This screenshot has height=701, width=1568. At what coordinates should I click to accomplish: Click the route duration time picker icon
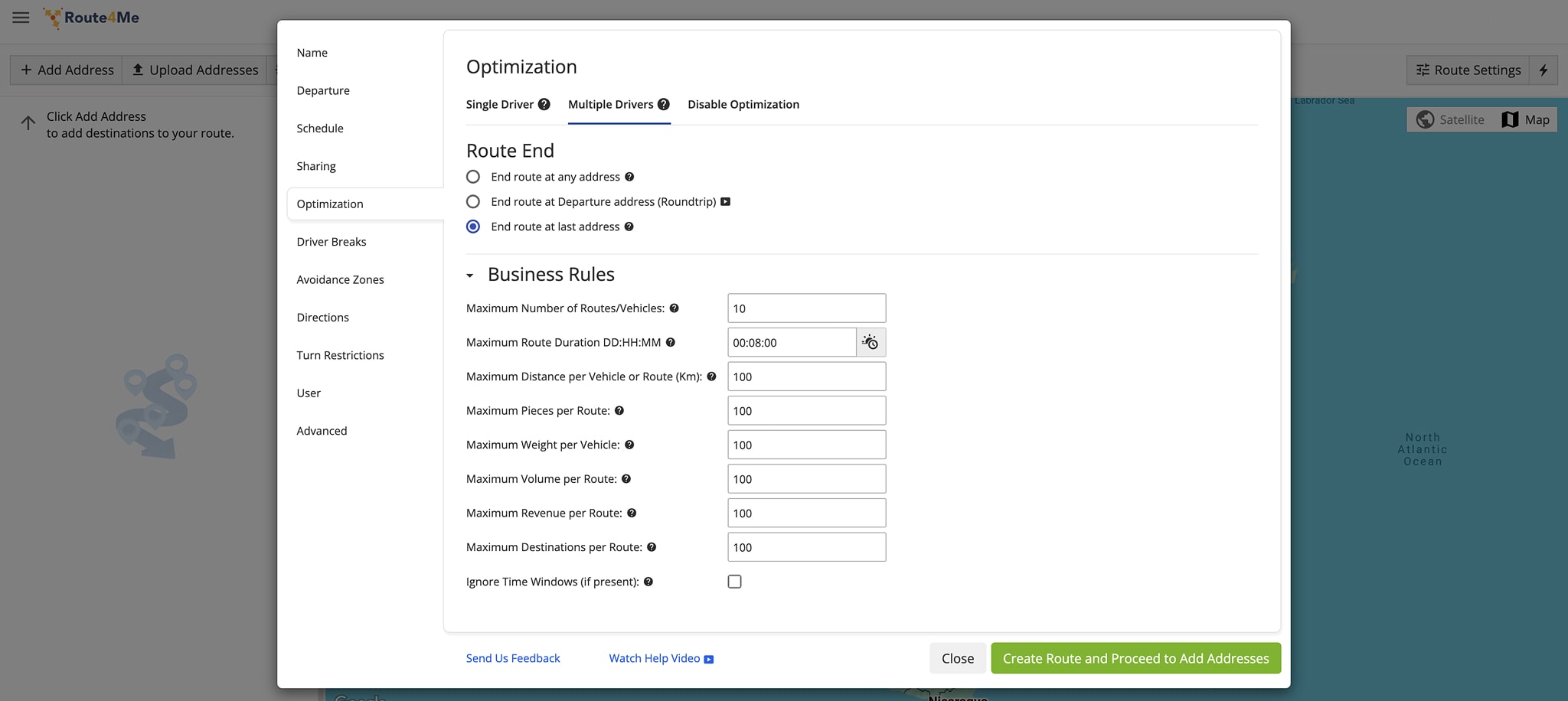click(871, 342)
